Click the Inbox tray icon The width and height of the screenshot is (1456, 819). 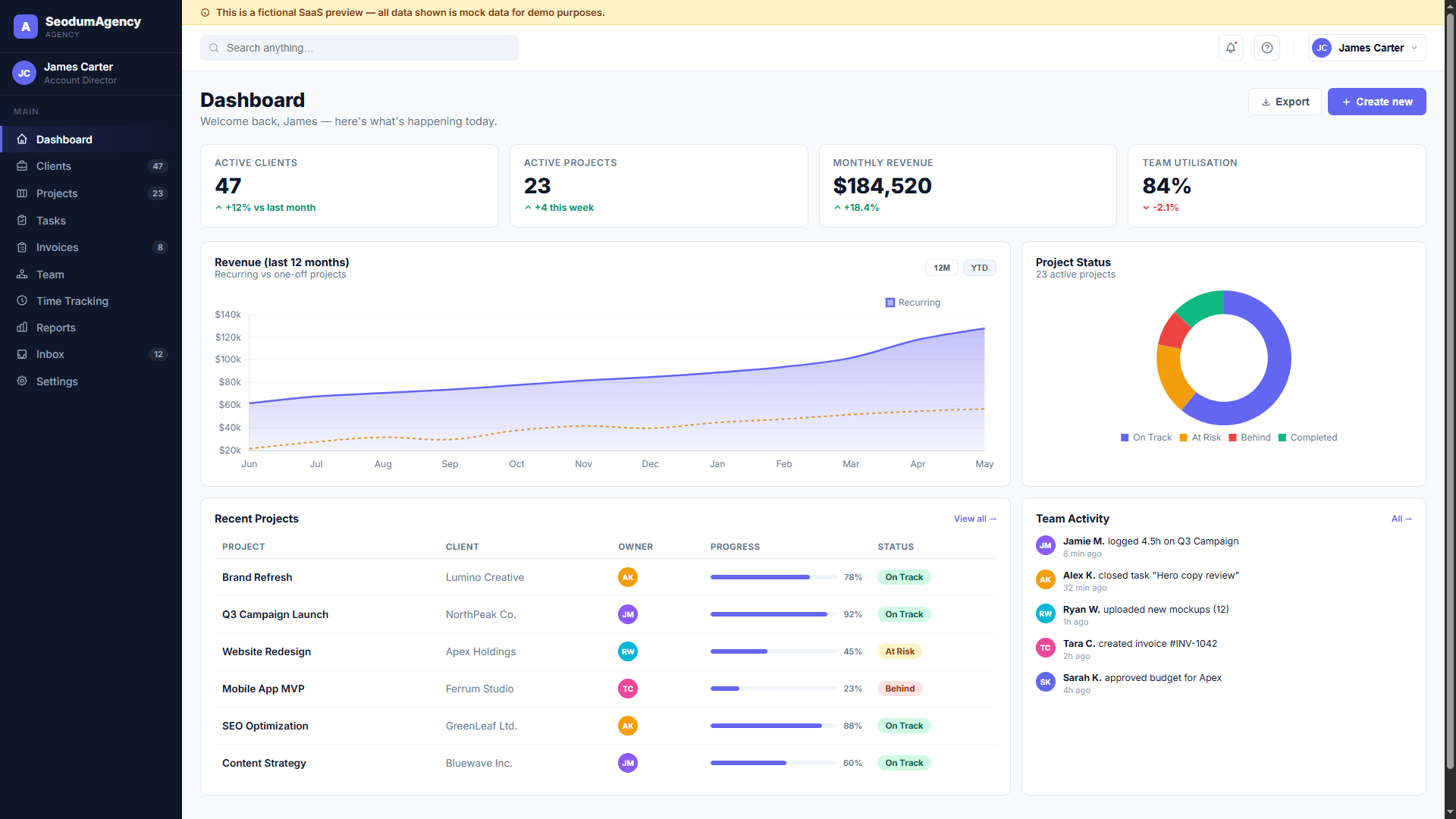coord(22,354)
